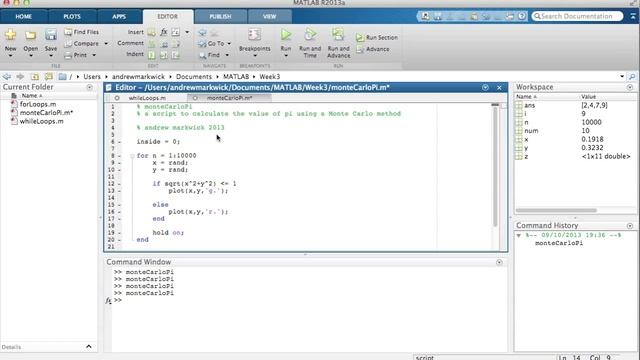The width and height of the screenshot is (640, 360).
Task: Open the Command History actions menu icon
Action: click(630, 226)
